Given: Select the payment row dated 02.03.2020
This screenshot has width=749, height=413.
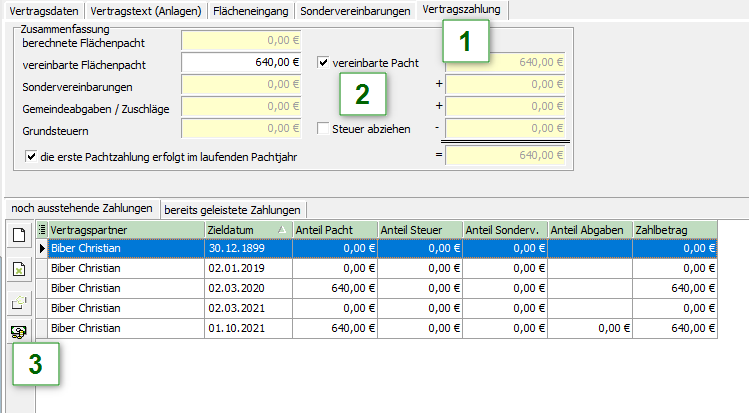Looking at the screenshot, I should click(247, 288).
